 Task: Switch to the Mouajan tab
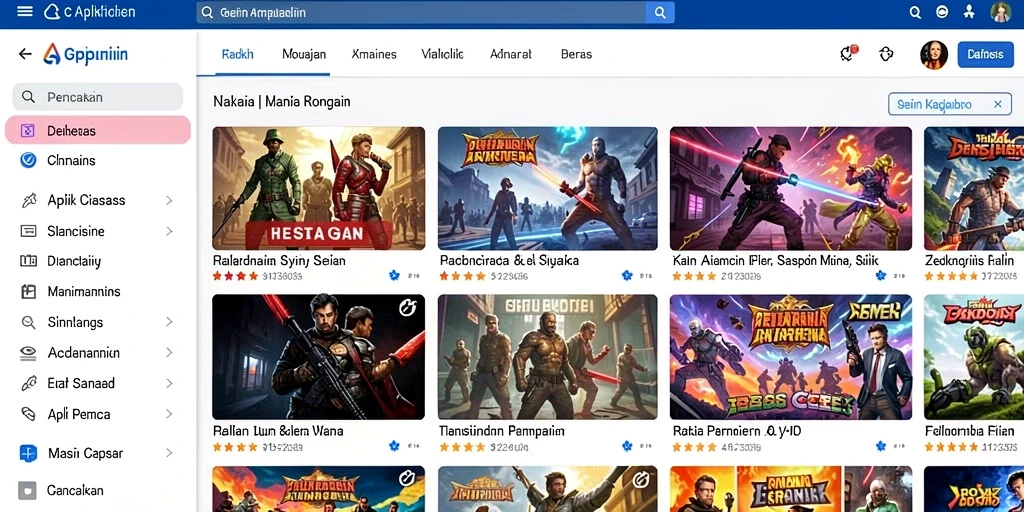click(x=304, y=54)
